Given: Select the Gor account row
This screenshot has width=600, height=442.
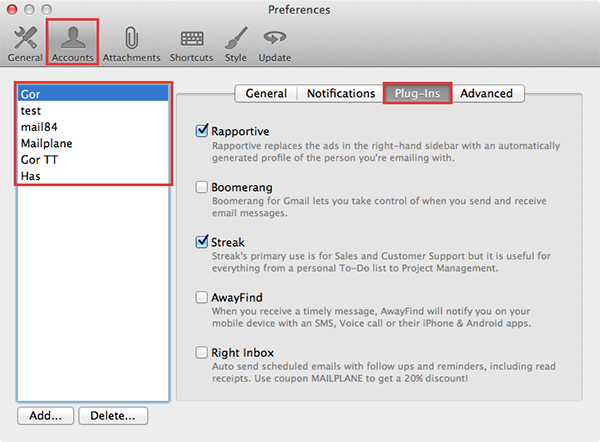Looking at the screenshot, I should [x=93, y=94].
